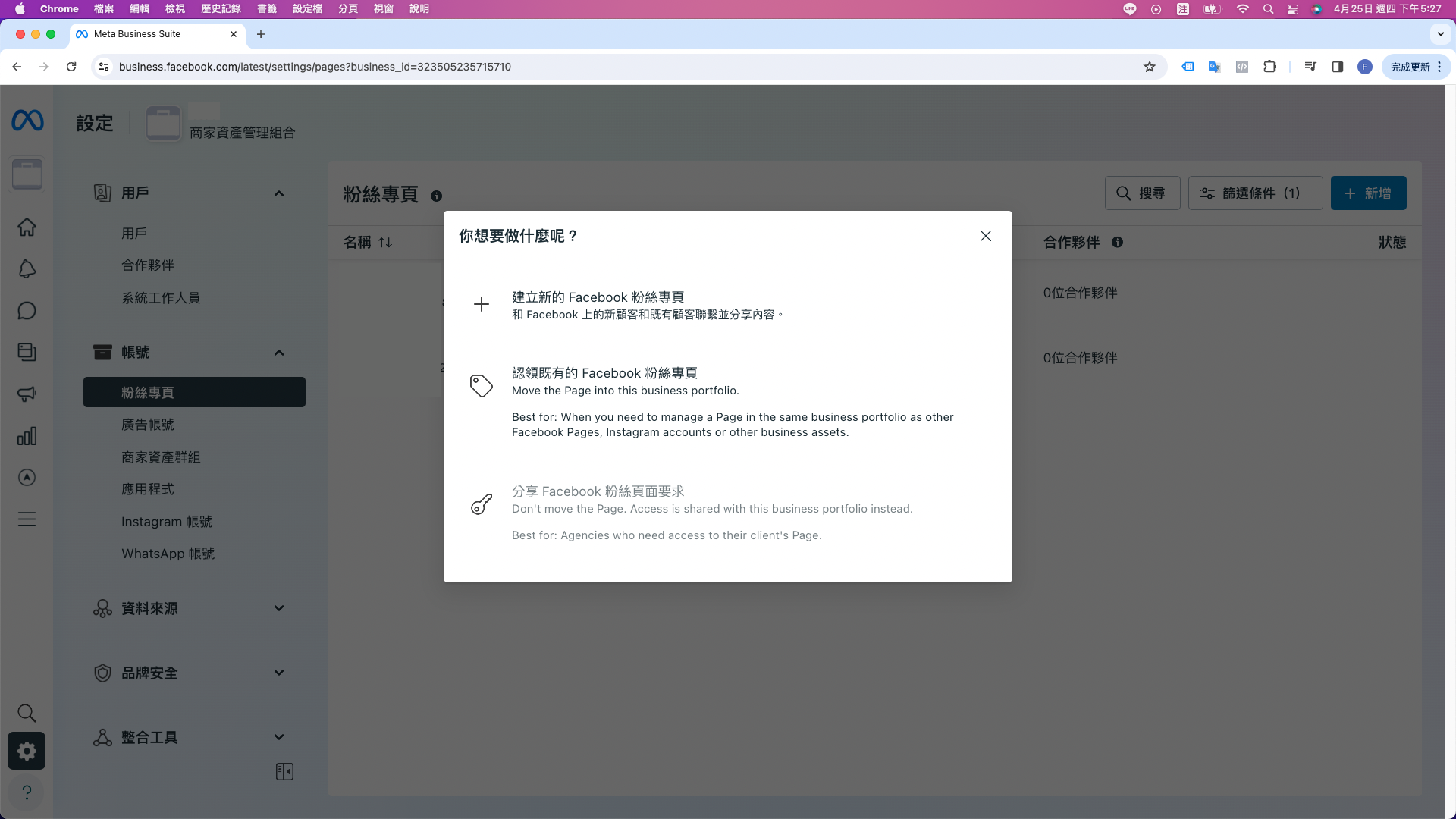Open Wi-Fi status in menu bar
The width and height of the screenshot is (1456, 819).
pyautogui.click(x=1242, y=9)
